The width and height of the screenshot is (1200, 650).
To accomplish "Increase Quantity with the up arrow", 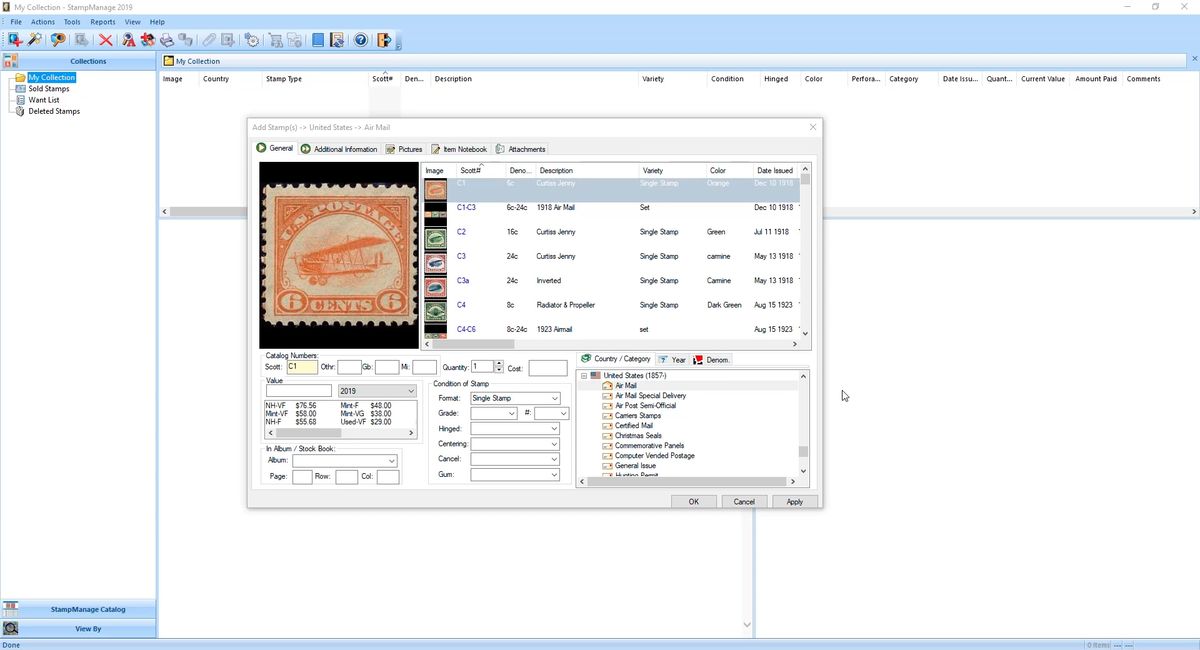I will click(x=500, y=364).
